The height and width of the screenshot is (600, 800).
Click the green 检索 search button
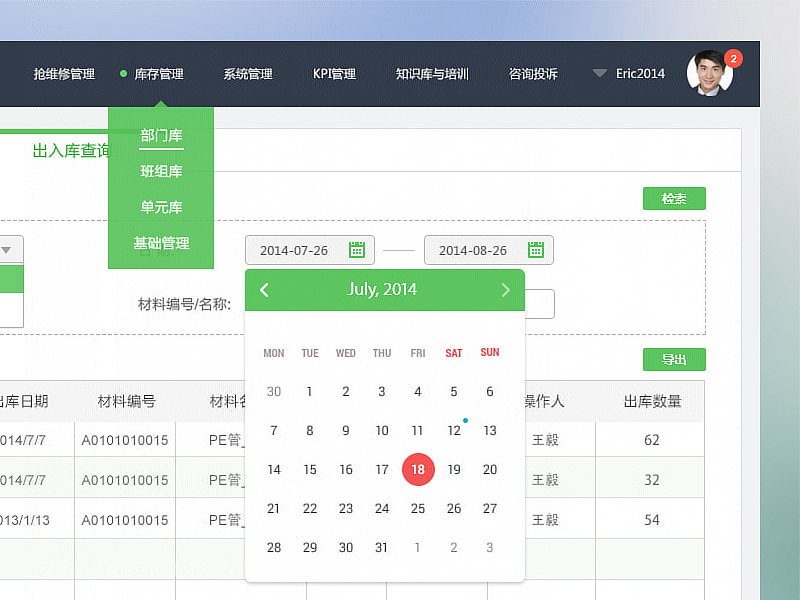point(674,198)
